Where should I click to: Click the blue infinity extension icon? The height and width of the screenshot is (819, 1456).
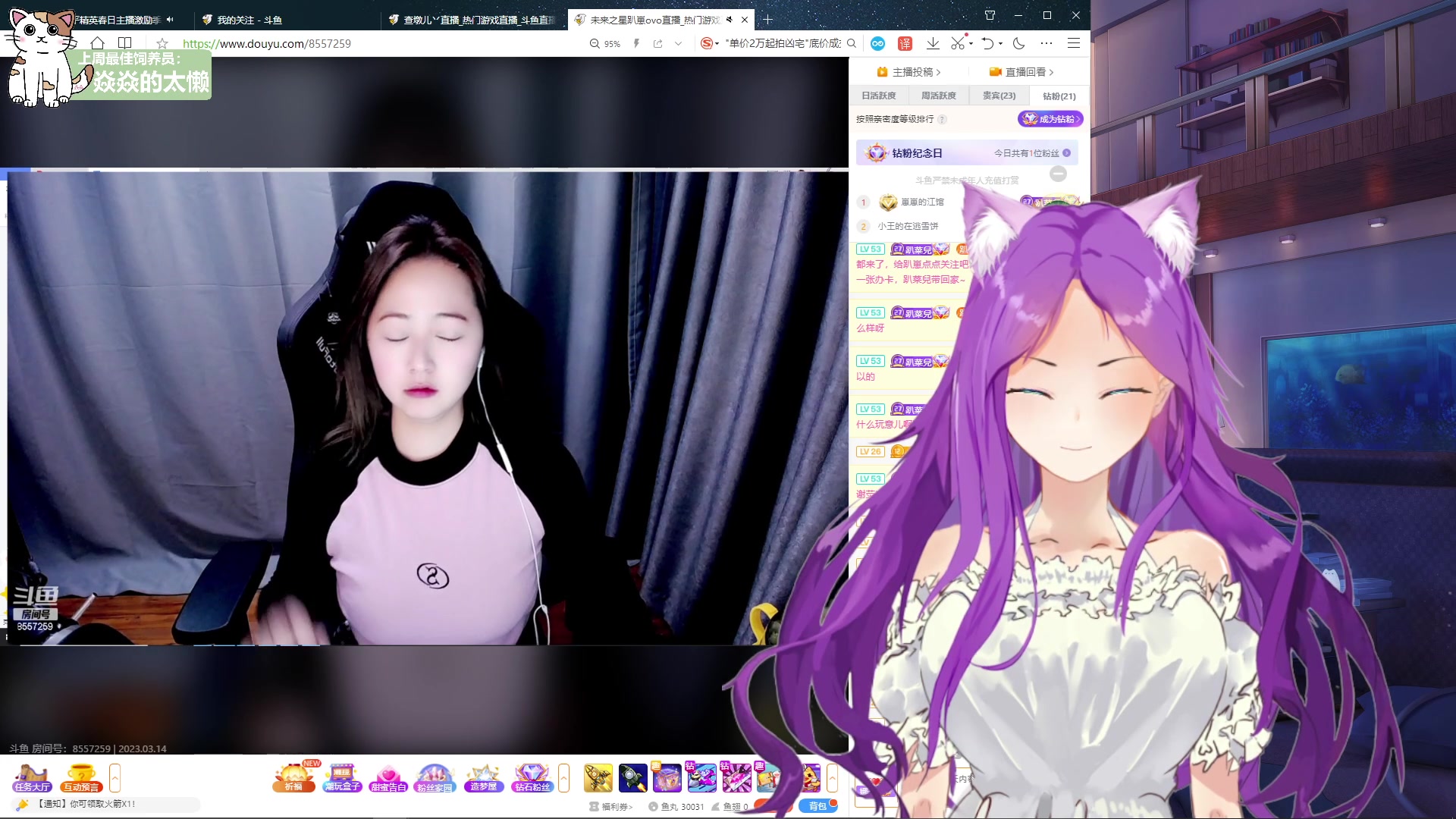coord(877,43)
